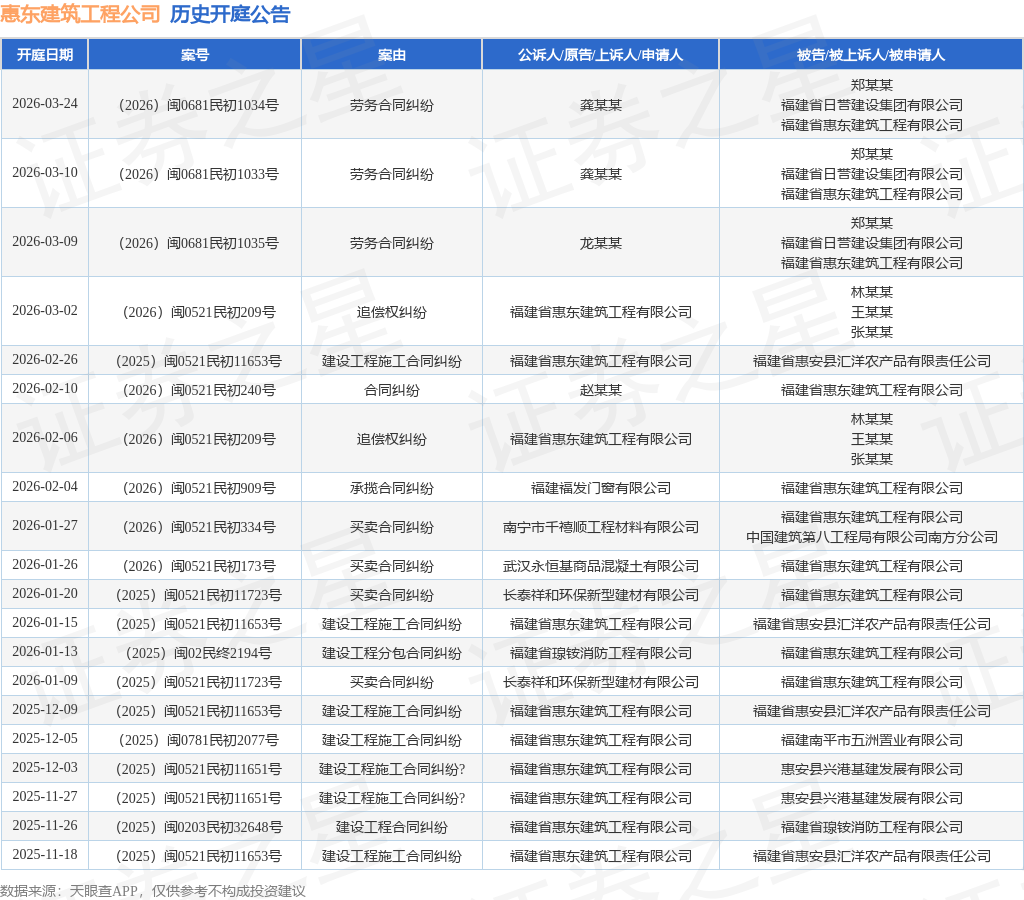Click case number (2025)闽02民终2194号
This screenshot has height=900, width=1024.
198,653
